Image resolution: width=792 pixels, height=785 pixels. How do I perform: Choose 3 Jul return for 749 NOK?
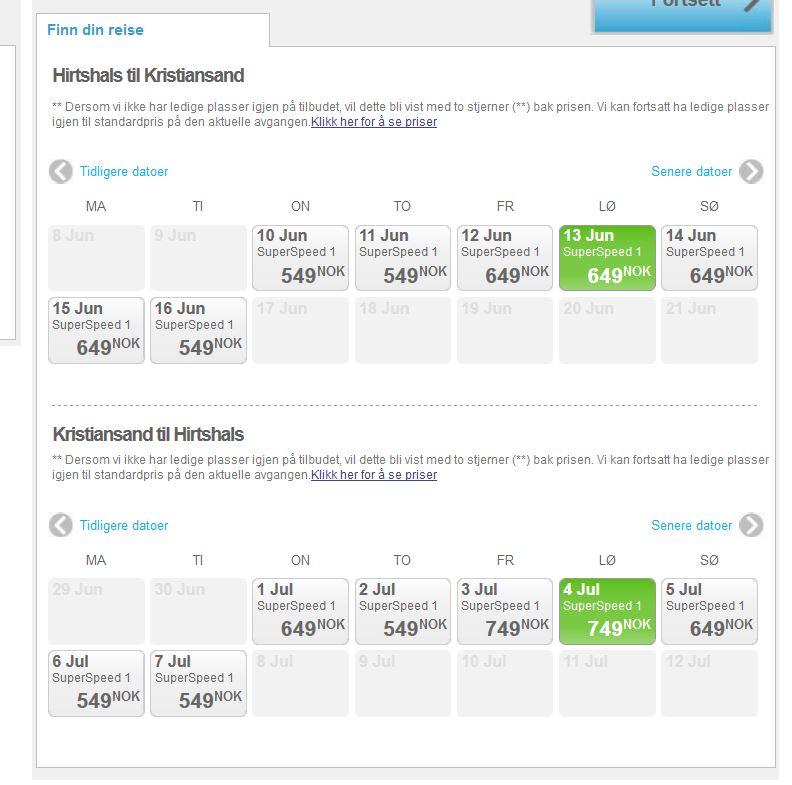(x=504, y=612)
